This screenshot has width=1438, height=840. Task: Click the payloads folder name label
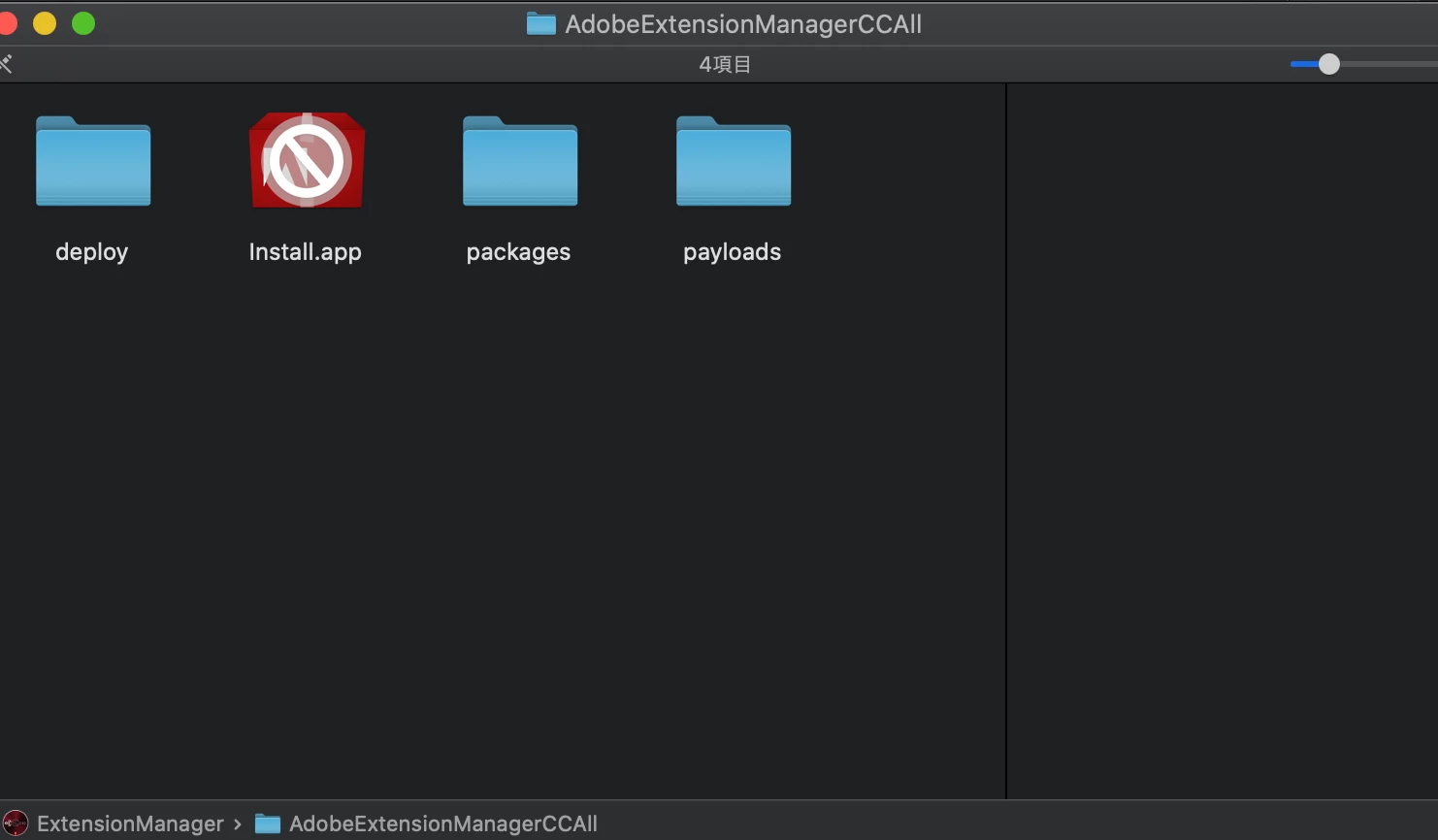click(733, 252)
